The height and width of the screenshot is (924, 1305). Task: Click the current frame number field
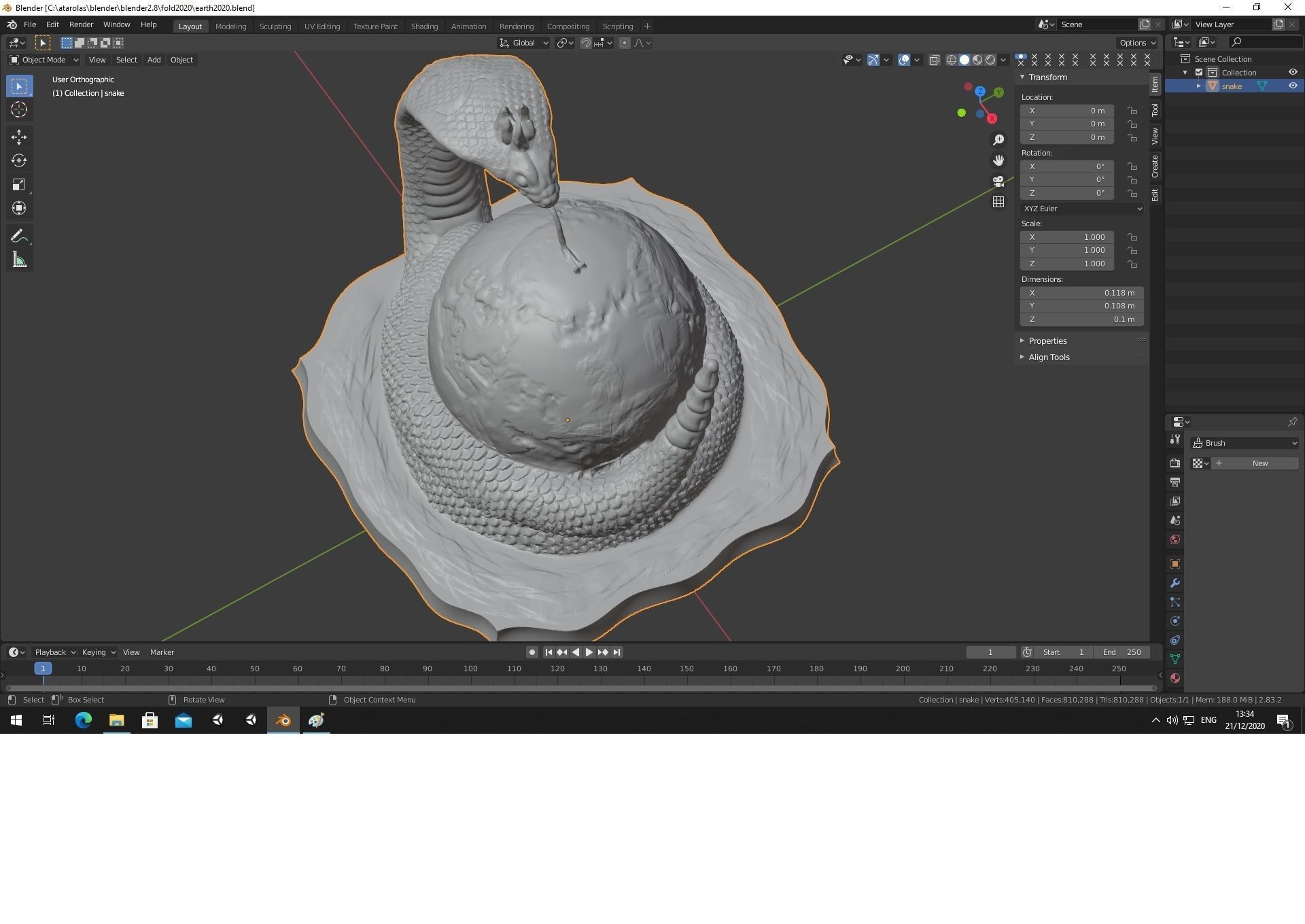click(991, 652)
